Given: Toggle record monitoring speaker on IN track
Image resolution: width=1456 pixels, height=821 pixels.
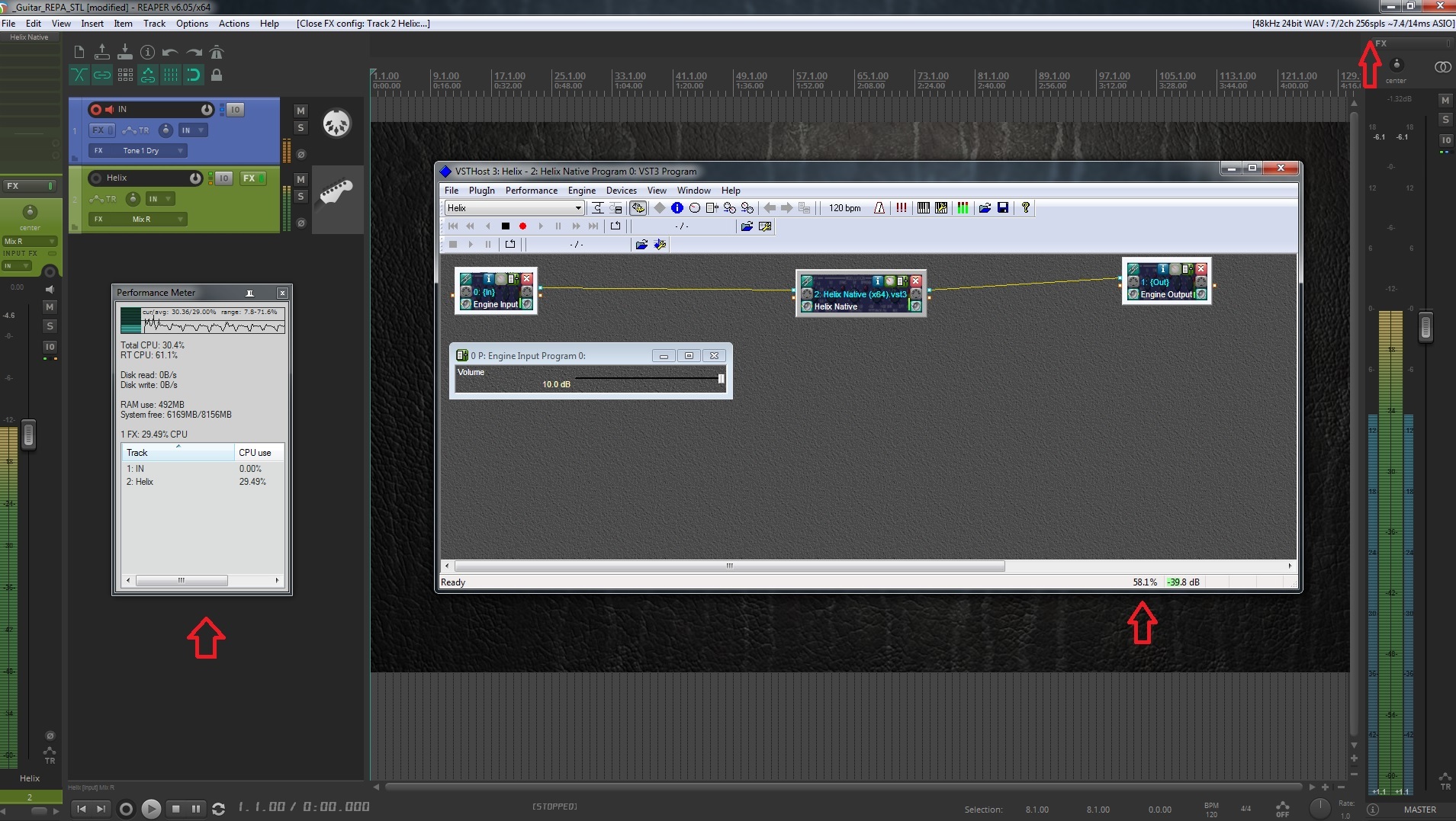Looking at the screenshot, I should click(109, 110).
